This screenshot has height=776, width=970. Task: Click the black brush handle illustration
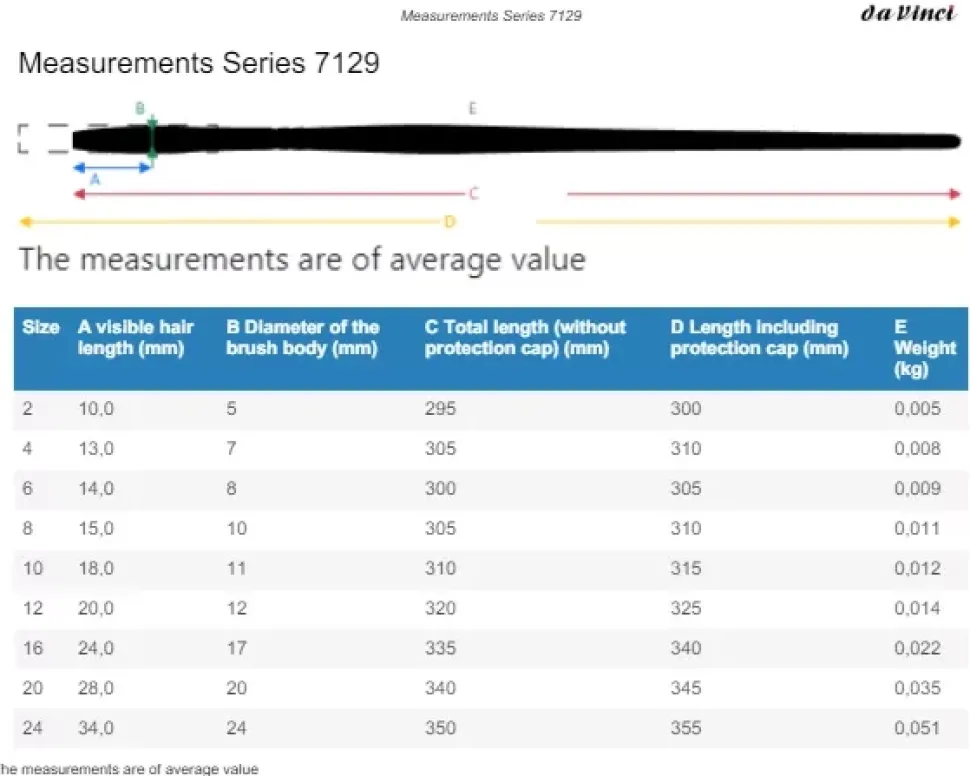(517, 139)
